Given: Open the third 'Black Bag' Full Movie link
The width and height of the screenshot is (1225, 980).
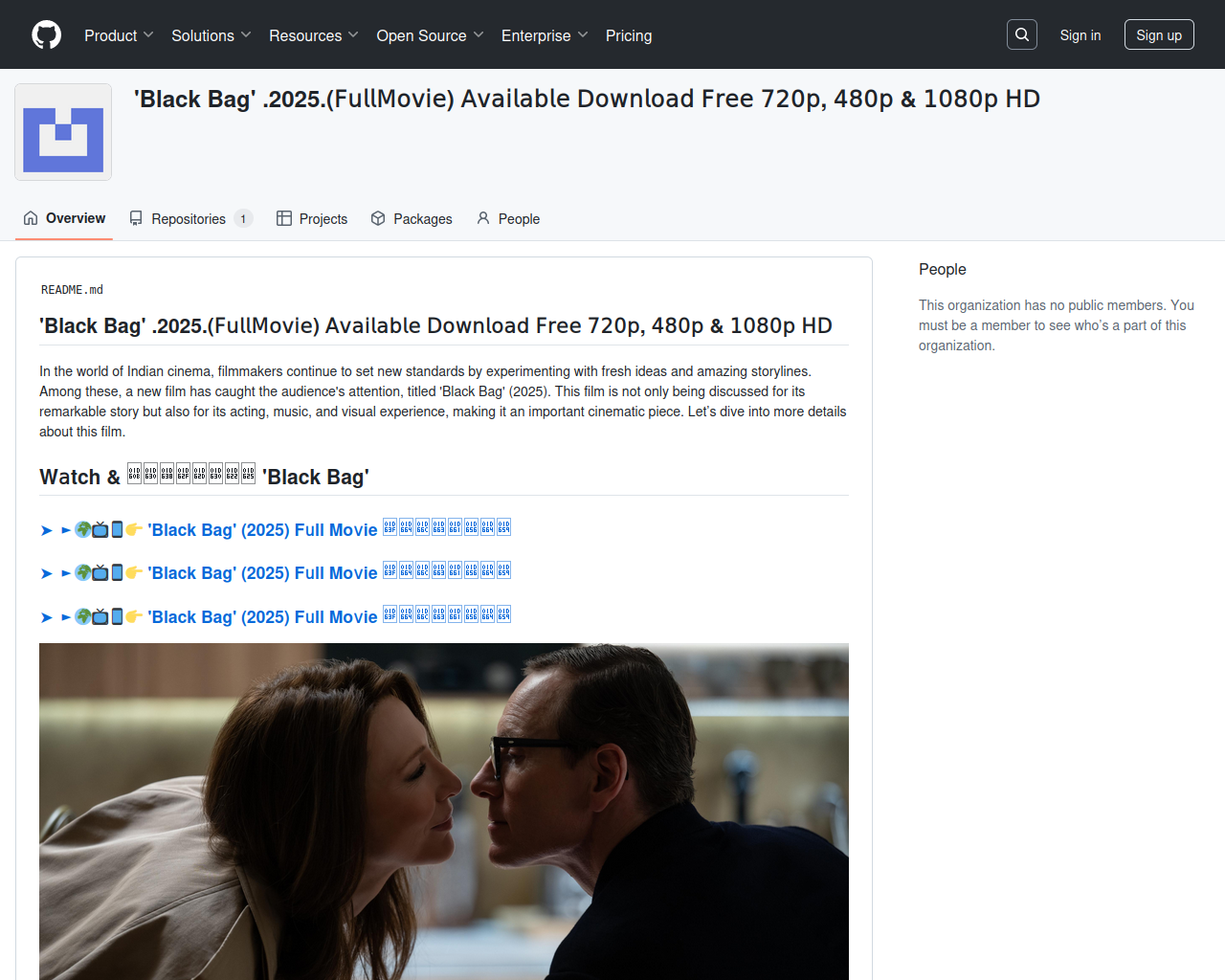Looking at the screenshot, I should (262, 617).
